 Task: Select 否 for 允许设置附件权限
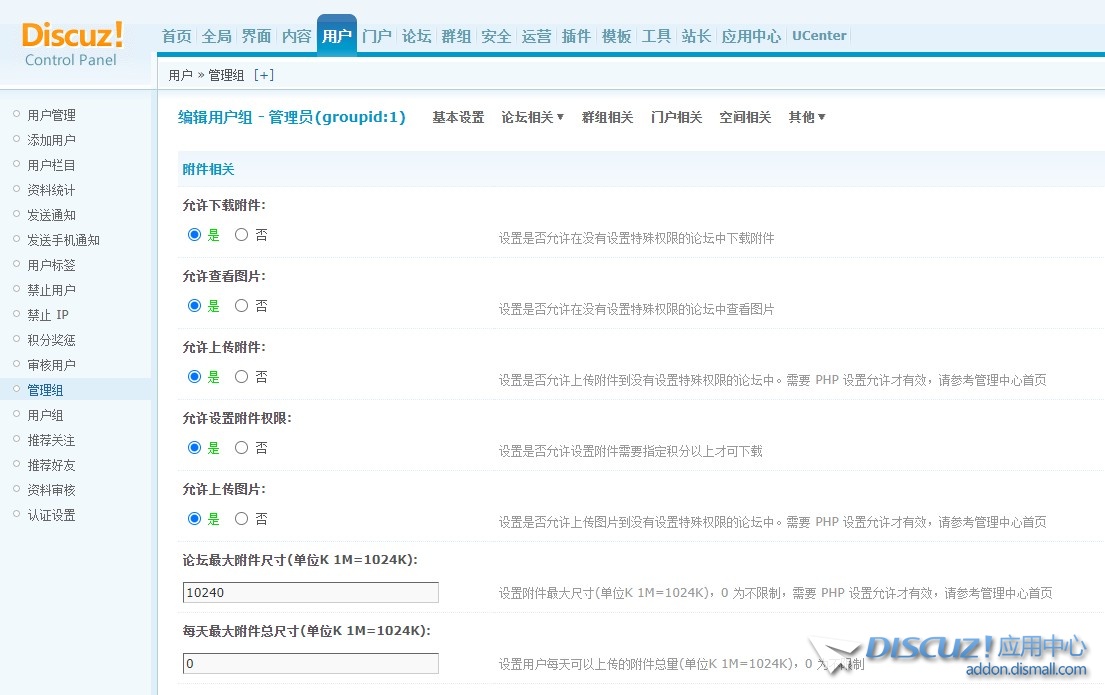pyautogui.click(x=241, y=448)
